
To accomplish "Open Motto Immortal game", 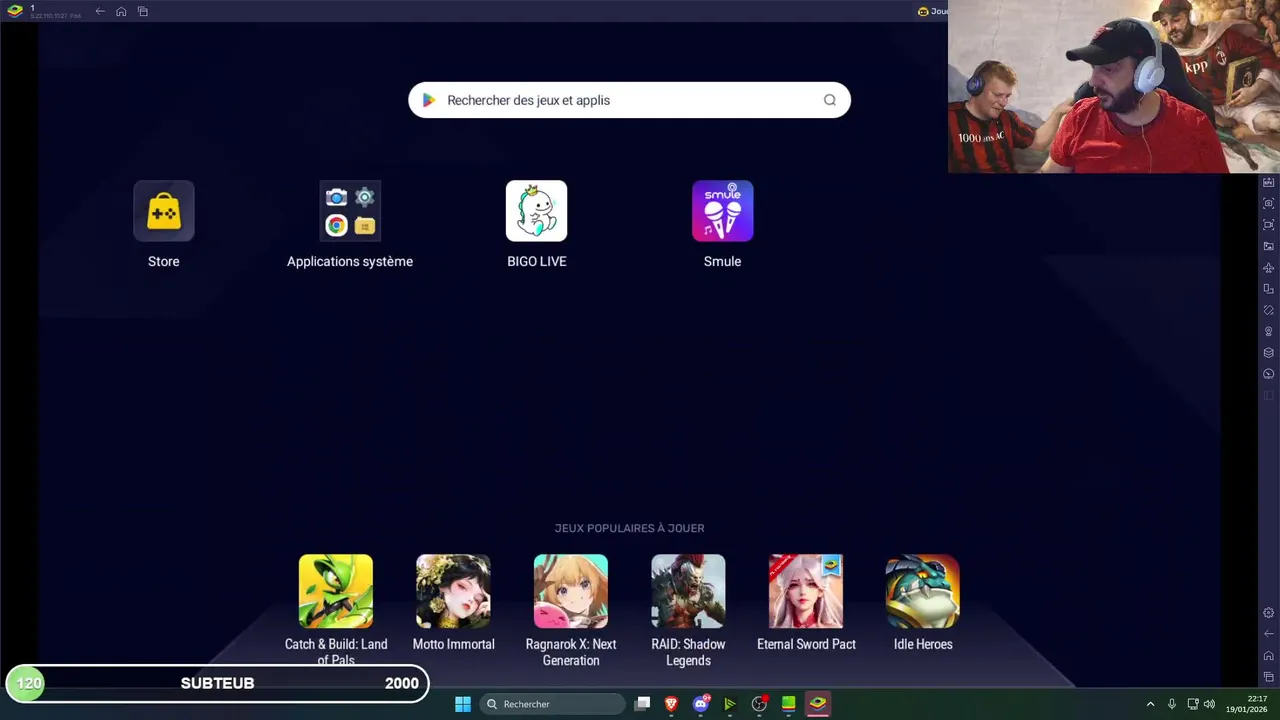I will (x=453, y=591).
